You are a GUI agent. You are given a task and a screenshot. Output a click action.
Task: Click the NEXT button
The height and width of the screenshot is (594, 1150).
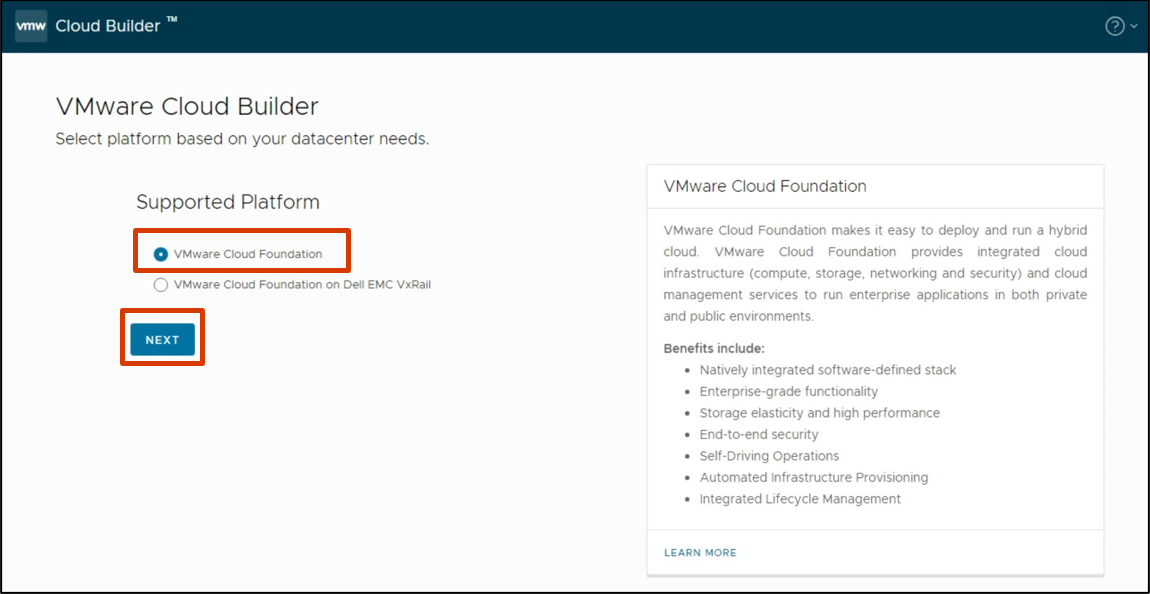point(162,340)
